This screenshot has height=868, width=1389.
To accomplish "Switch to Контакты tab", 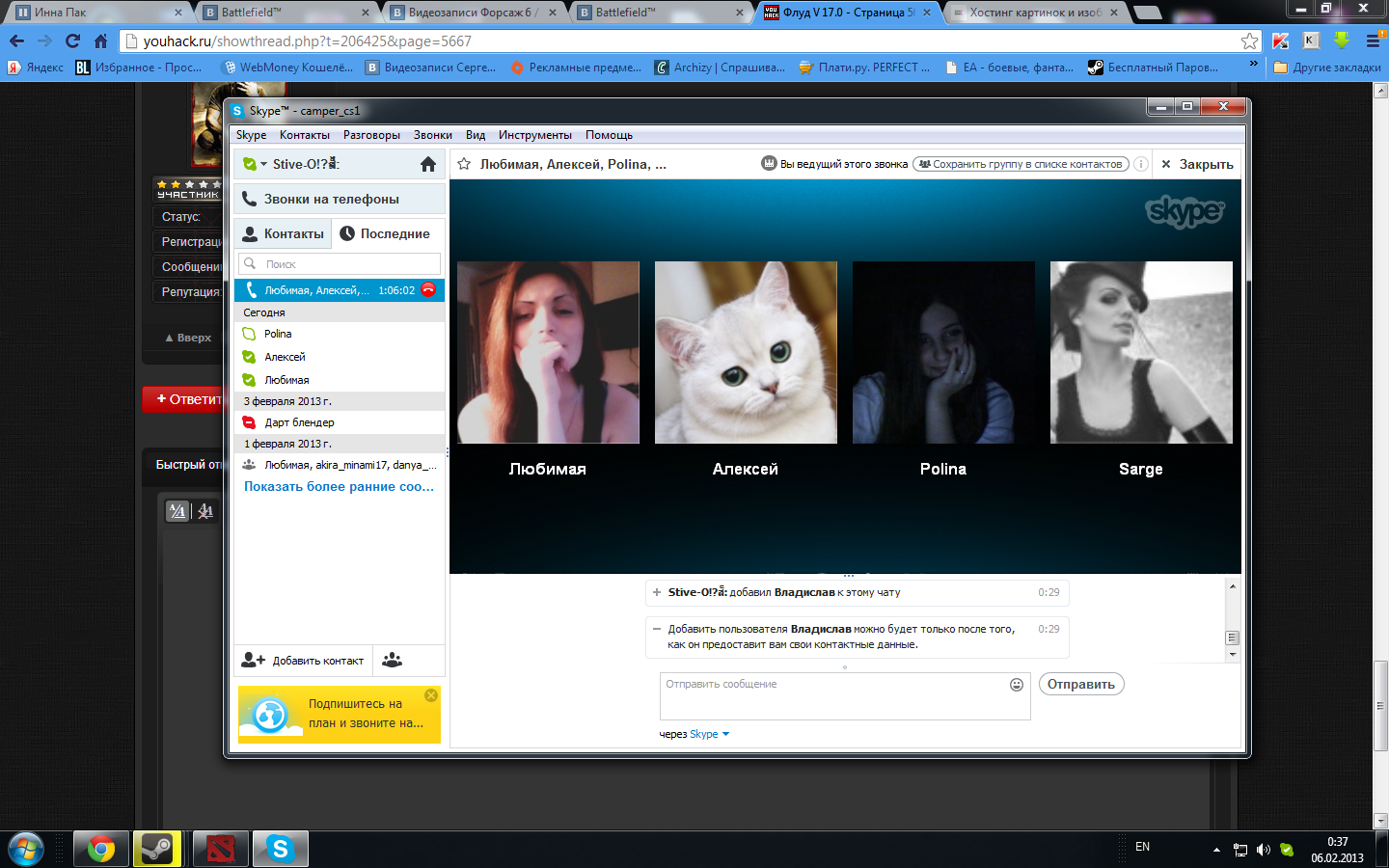I will (284, 233).
